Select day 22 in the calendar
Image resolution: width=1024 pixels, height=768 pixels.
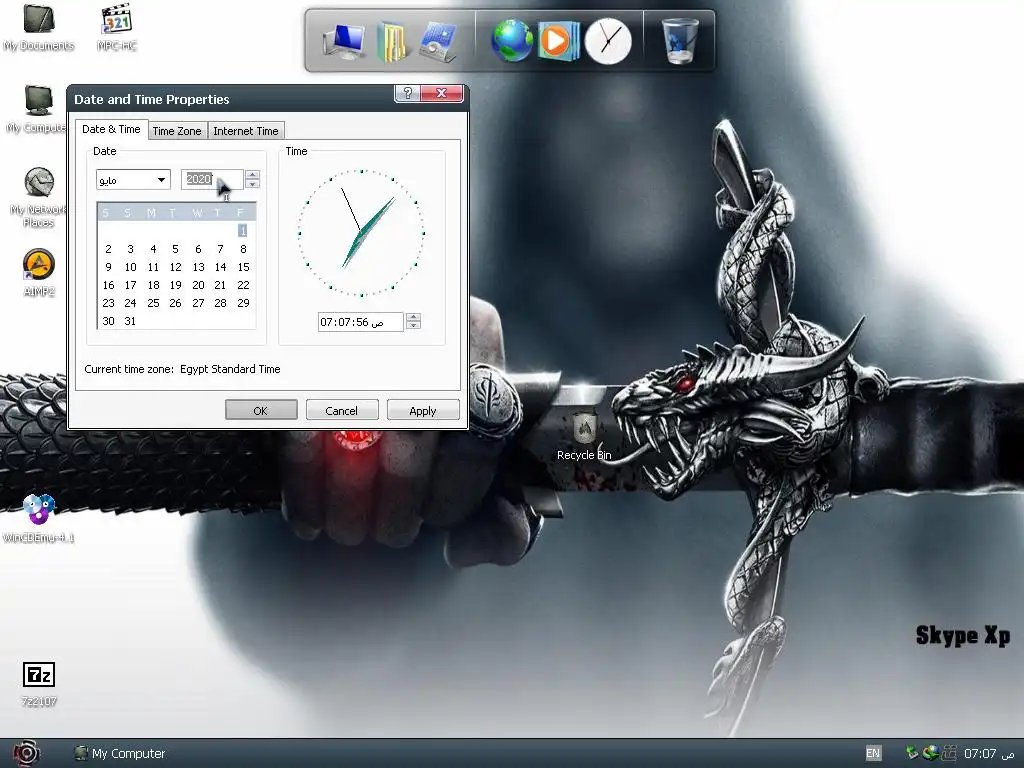pyautogui.click(x=243, y=285)
